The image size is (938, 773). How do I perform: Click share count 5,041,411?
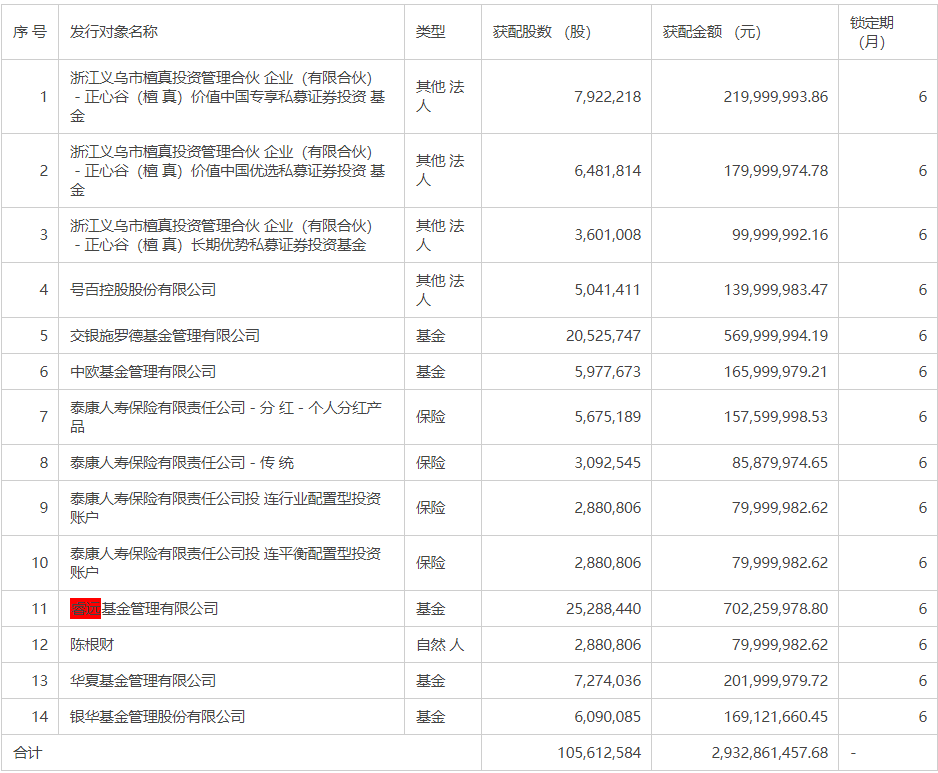click(608, 290)
